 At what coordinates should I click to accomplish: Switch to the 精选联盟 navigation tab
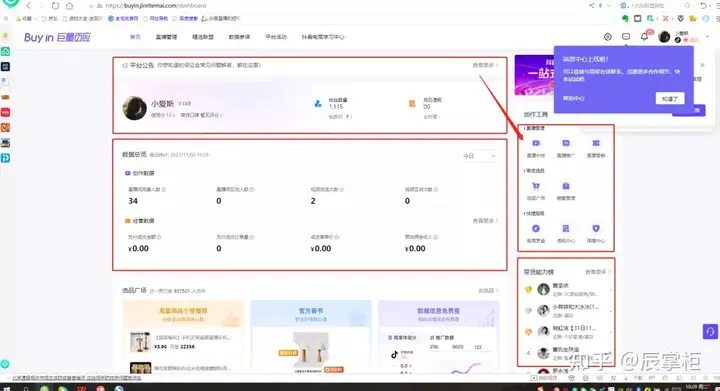[202, 37]
